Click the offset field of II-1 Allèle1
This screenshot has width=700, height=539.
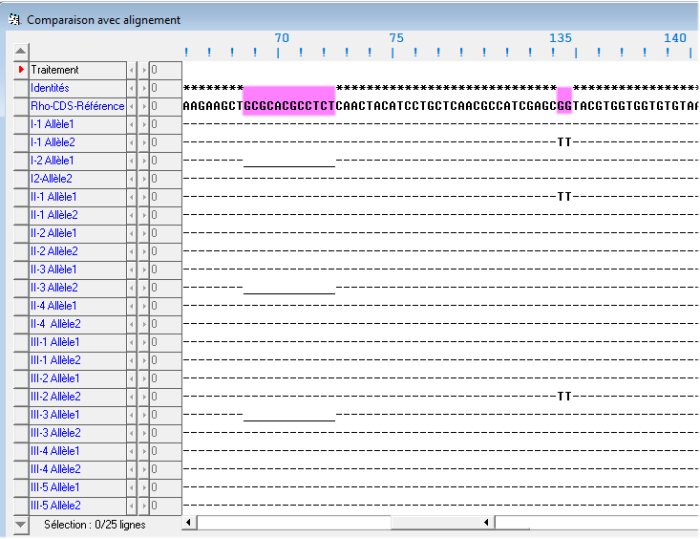pyautogui.click(x=165, y=197)
